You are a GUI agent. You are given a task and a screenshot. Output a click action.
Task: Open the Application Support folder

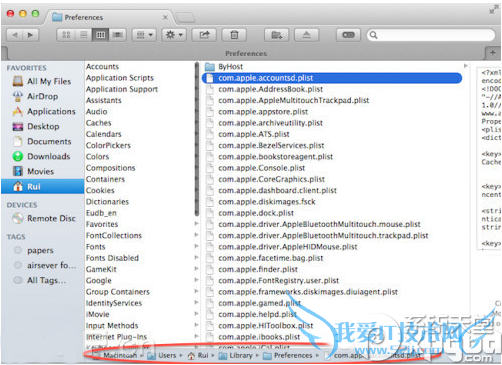(122, 89)
